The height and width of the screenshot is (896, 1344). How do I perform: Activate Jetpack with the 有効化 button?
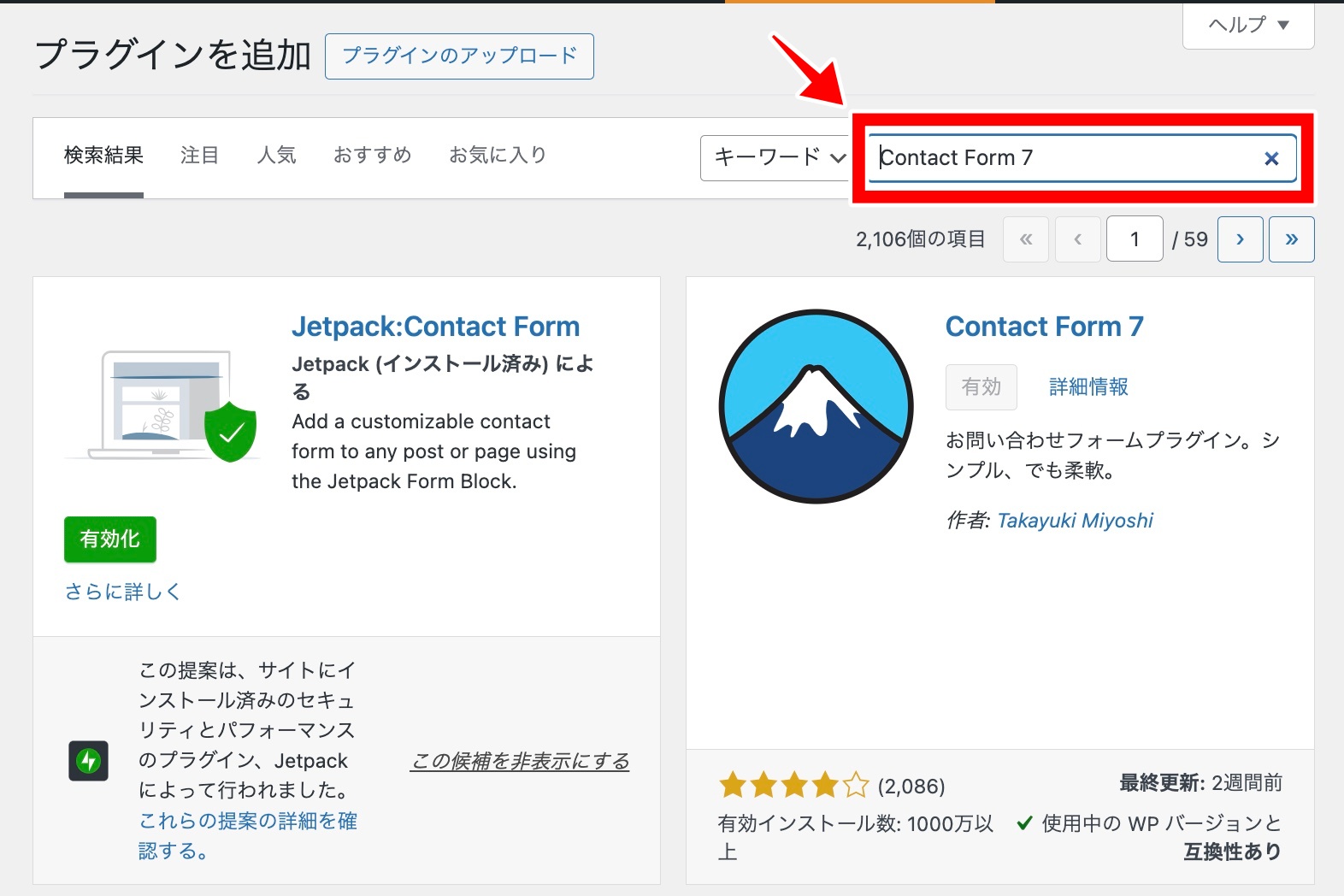coord(110,539)
